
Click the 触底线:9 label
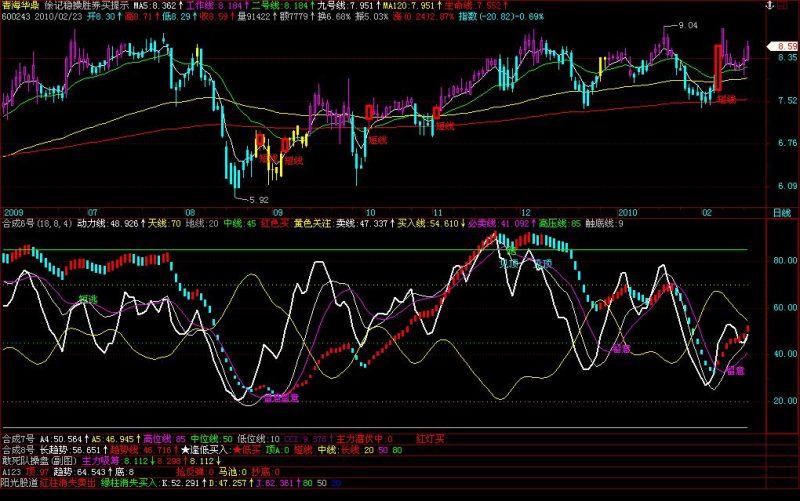pos(604,223)
